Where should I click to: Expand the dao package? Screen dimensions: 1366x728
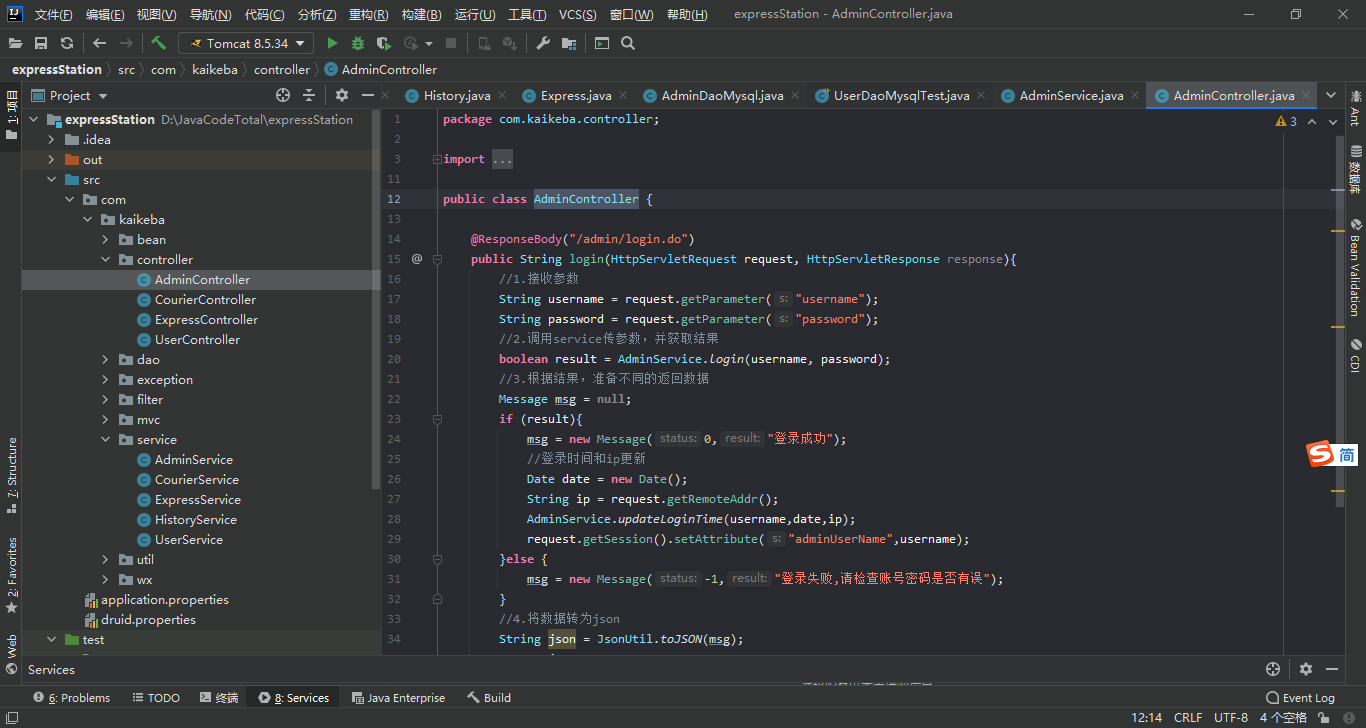[106, 359]
